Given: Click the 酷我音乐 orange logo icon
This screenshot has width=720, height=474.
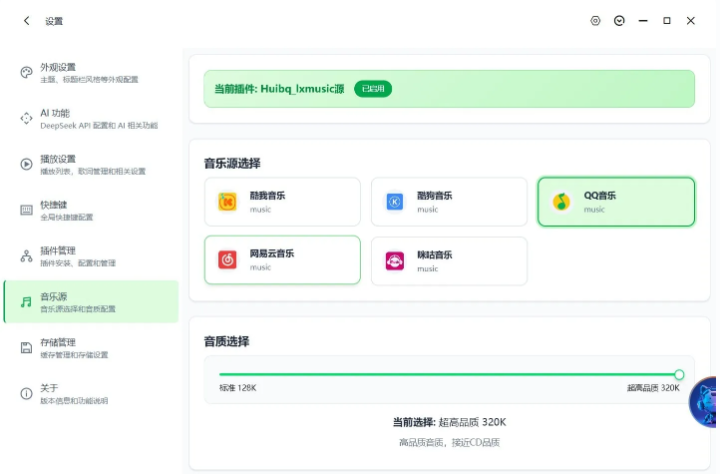Looking at the screenshot, I should click(227, 202).
